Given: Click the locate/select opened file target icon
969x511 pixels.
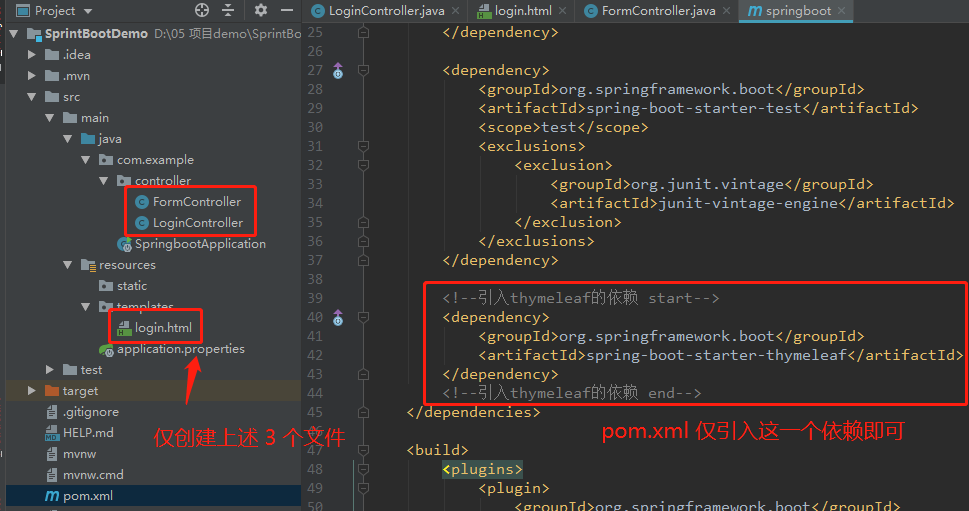Looking at the screenshot, I should (x=202, y=10).
